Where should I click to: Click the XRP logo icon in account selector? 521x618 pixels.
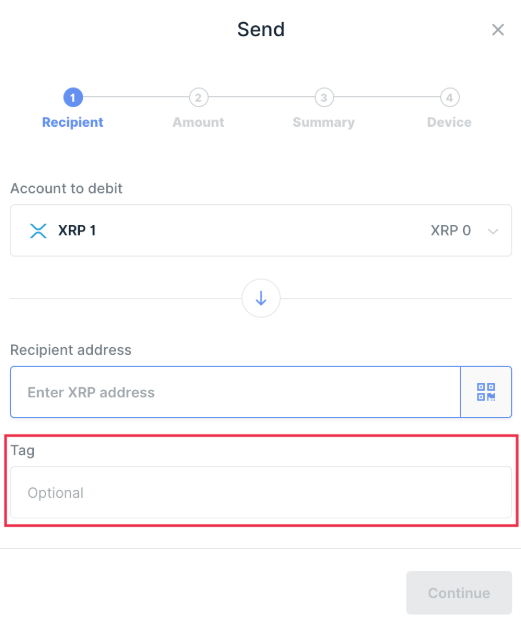[38, 231]
